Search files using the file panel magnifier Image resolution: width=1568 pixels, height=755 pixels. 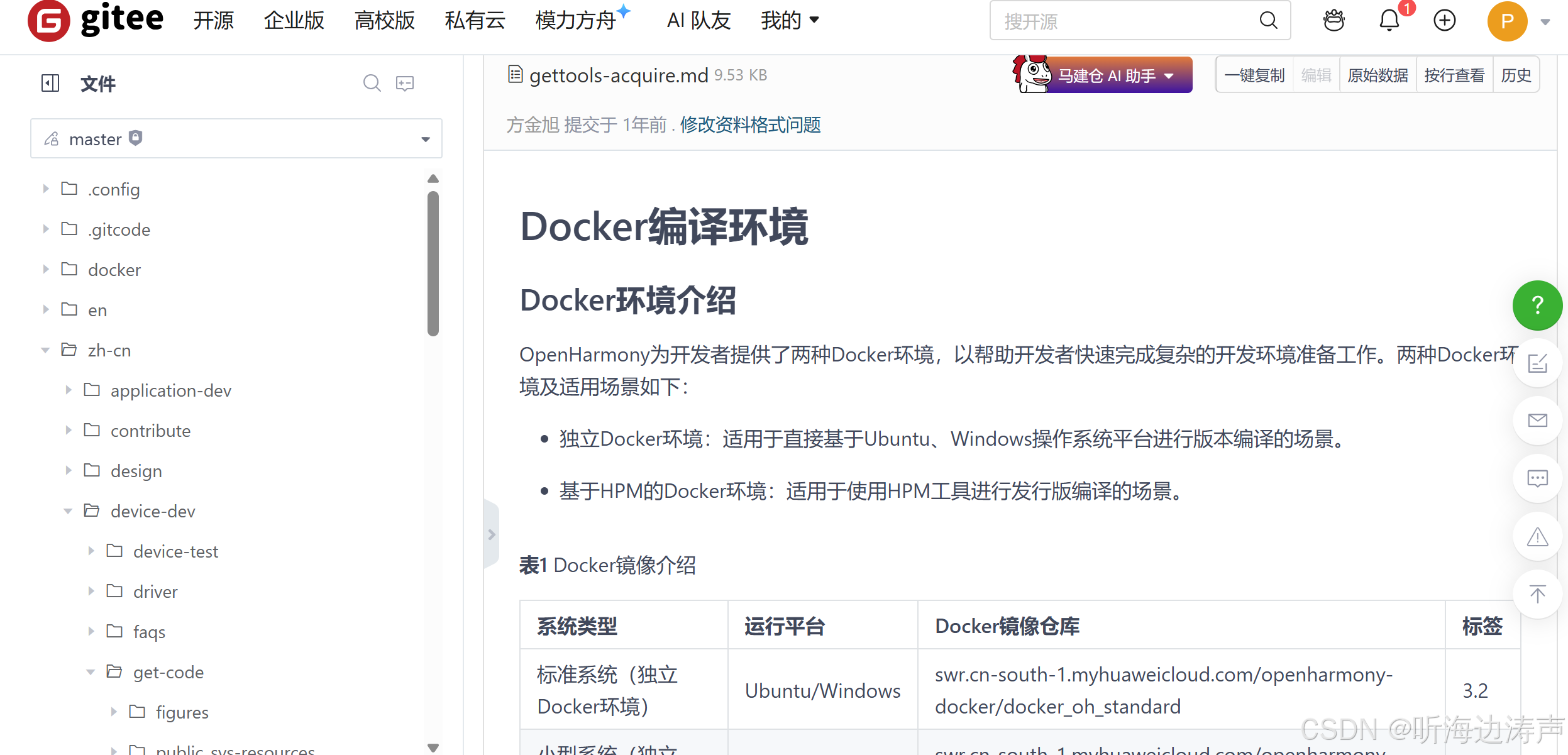coord(372,83)
